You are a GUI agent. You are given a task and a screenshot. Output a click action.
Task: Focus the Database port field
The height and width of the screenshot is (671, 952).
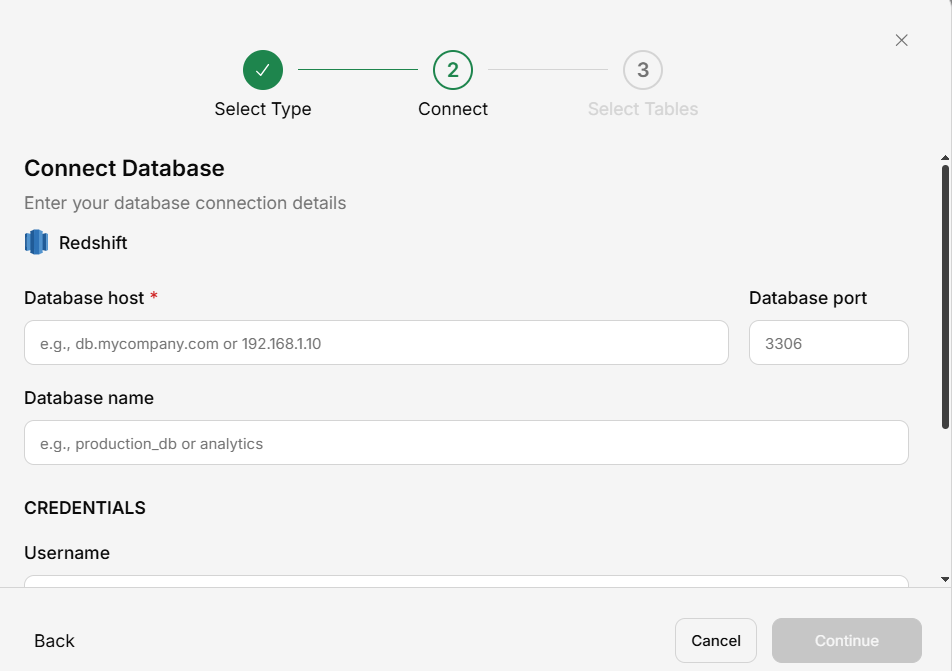click(828, 343)
